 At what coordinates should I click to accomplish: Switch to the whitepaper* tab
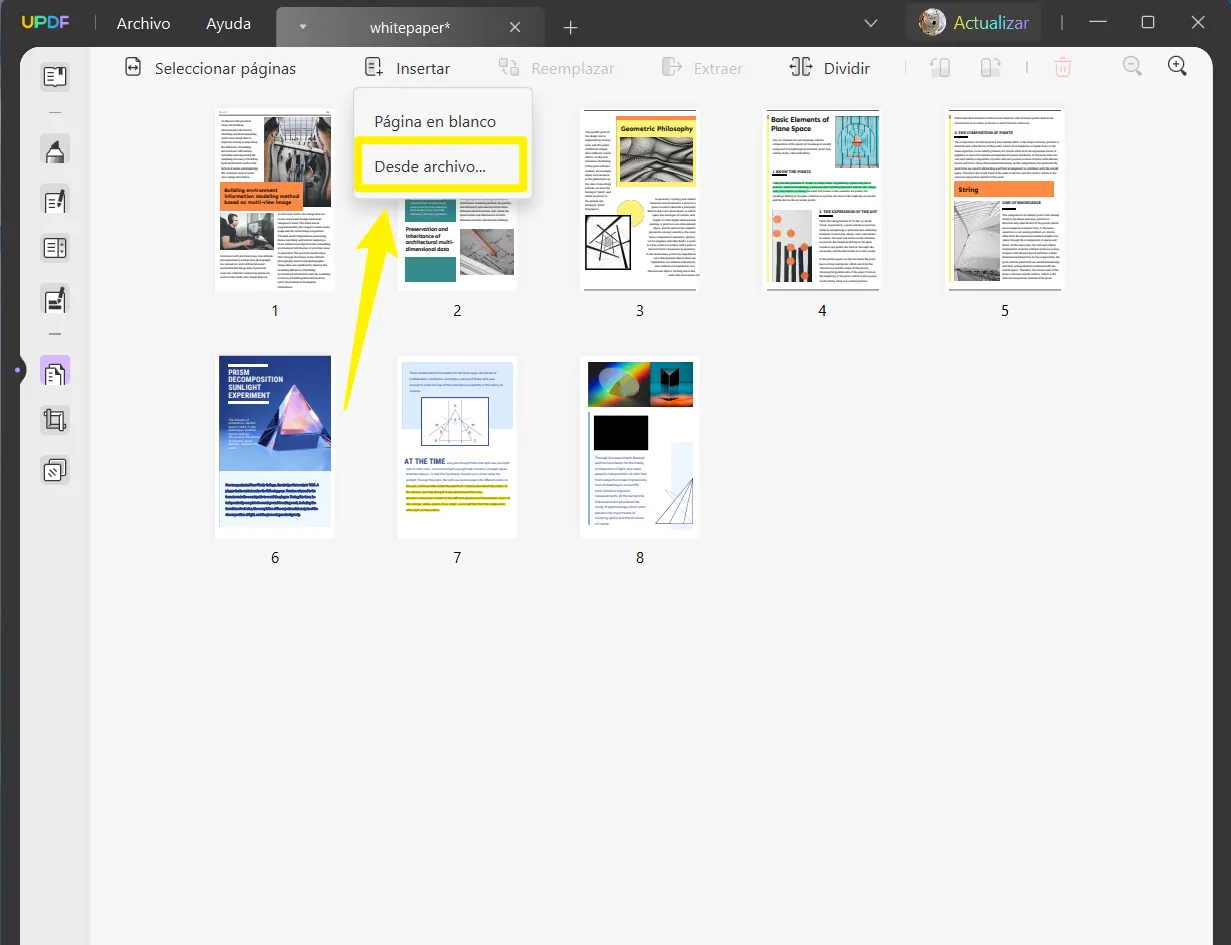pos(410,27)
